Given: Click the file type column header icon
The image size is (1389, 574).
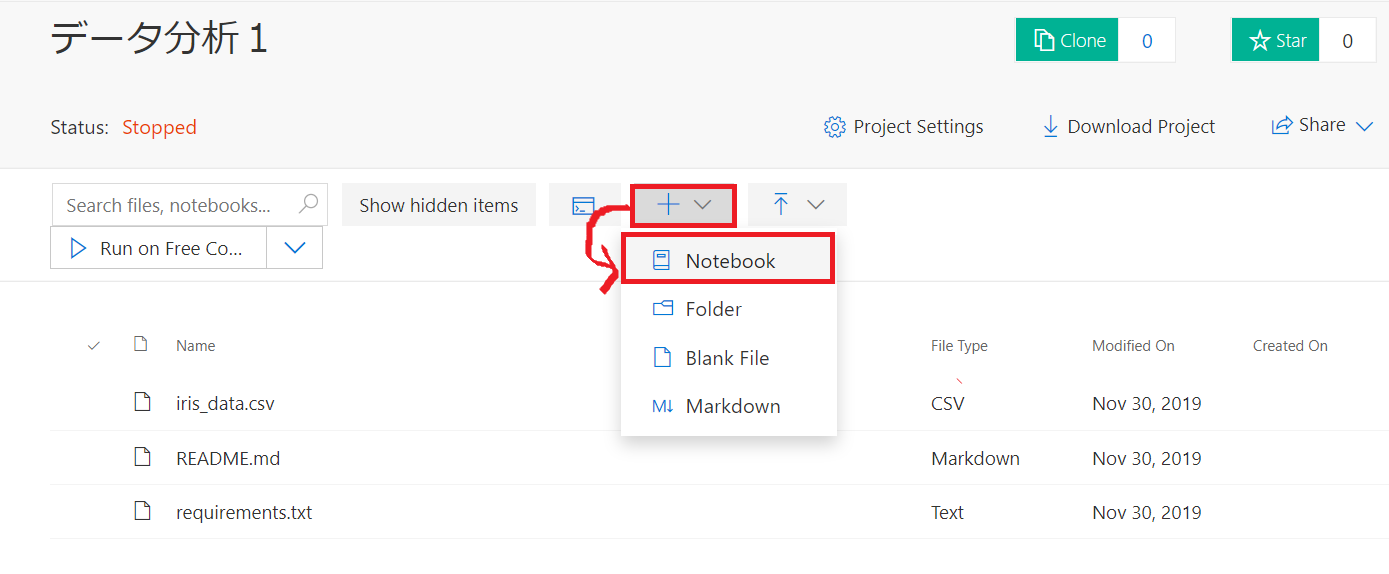Looking at the screenshot, I should click(x=141, y=345).
